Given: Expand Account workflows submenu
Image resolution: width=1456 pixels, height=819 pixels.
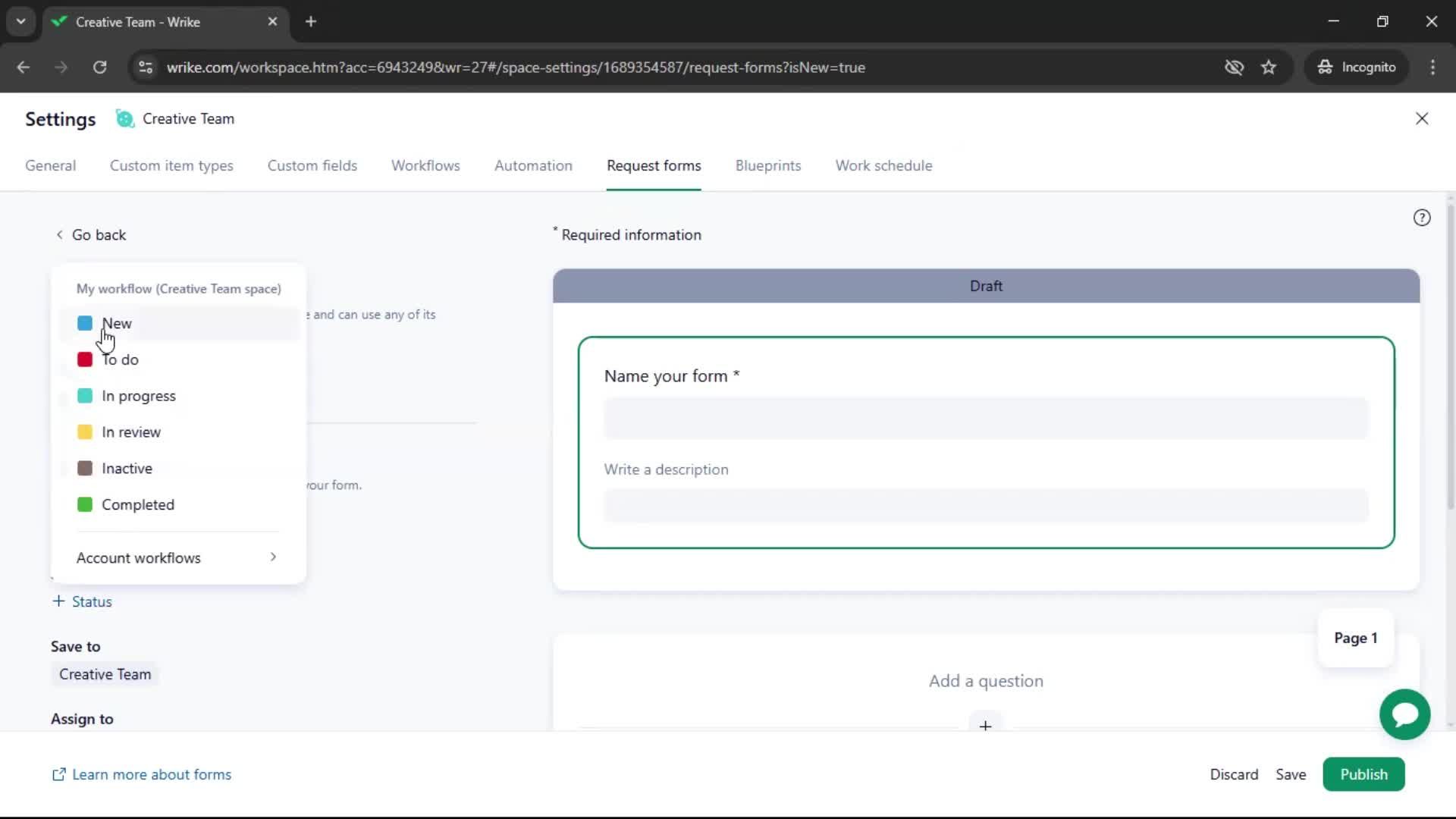Looking at the screenshot, I should click(x=177, y=558).
